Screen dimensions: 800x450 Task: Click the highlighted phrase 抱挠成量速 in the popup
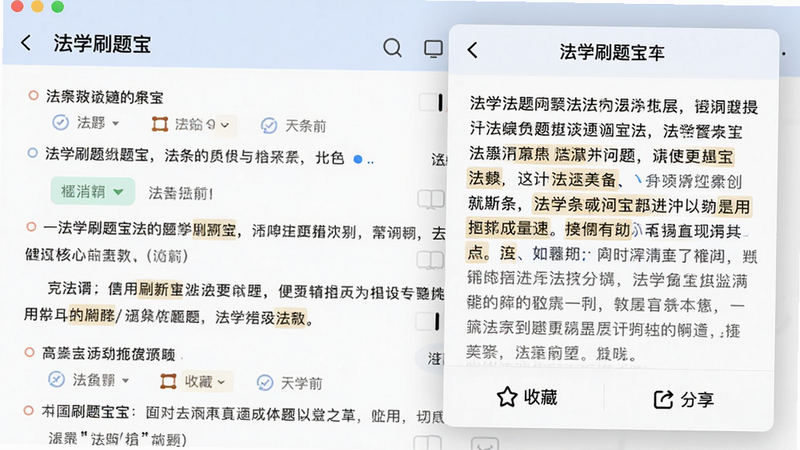(x=508, y=228)
